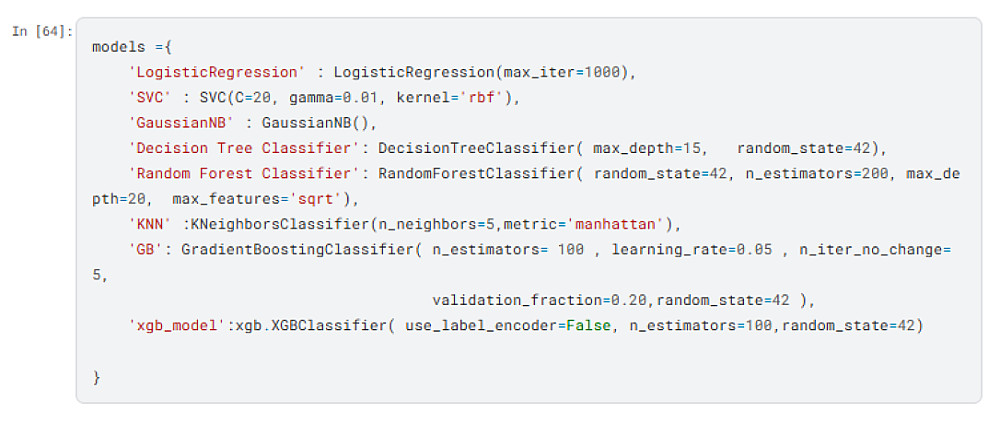Click the closing curly brace of models
Image resolution: width=1000 pixels, height=424 pixels.
pos(96,376)
